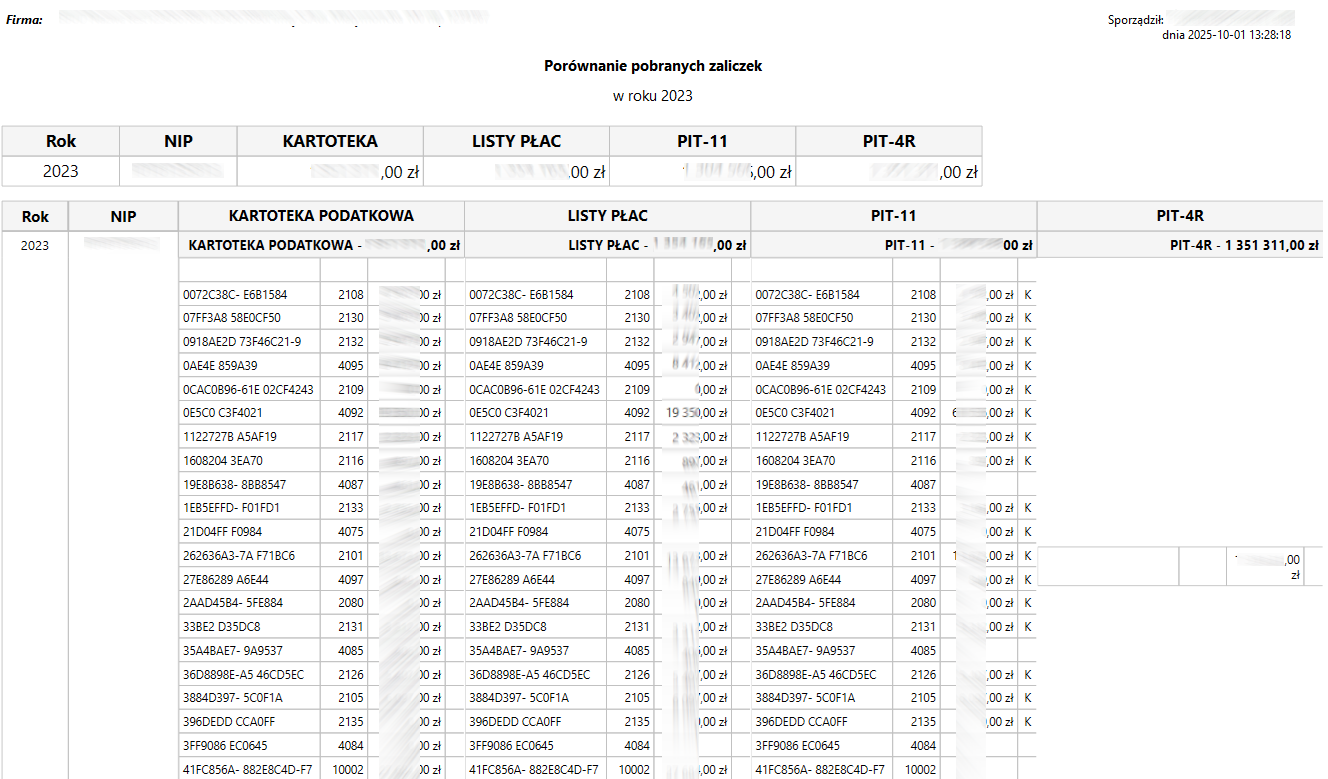Click the Firma label at top left

pyautogui.click(x=25, y=19)
